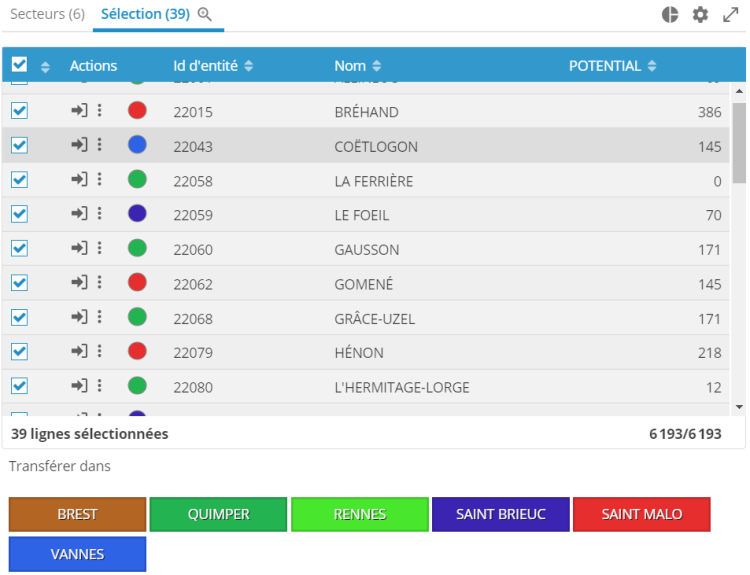Viewport: 750px width, 575px height.
Task: Open the three-dot menu for GOMENÉ
Action: [99, 283]
